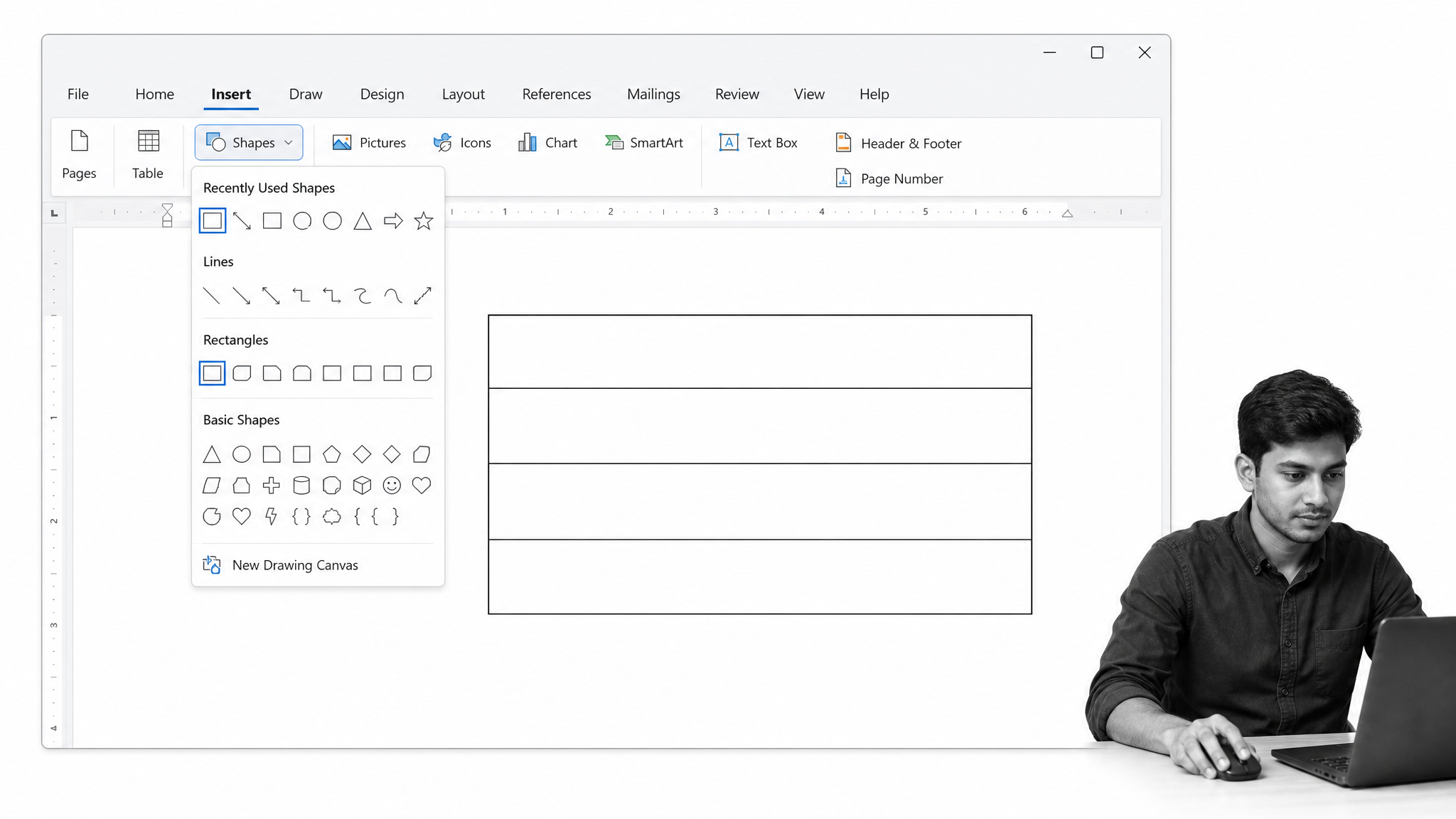
Task: Open the View tab
Action: pyautogui.click(x=809, y=94)
